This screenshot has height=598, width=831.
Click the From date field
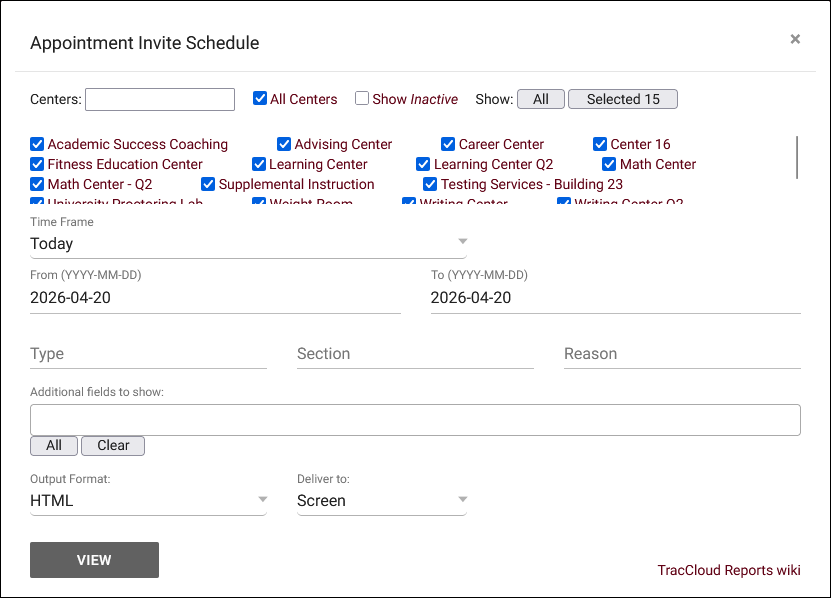click(215, 298)
